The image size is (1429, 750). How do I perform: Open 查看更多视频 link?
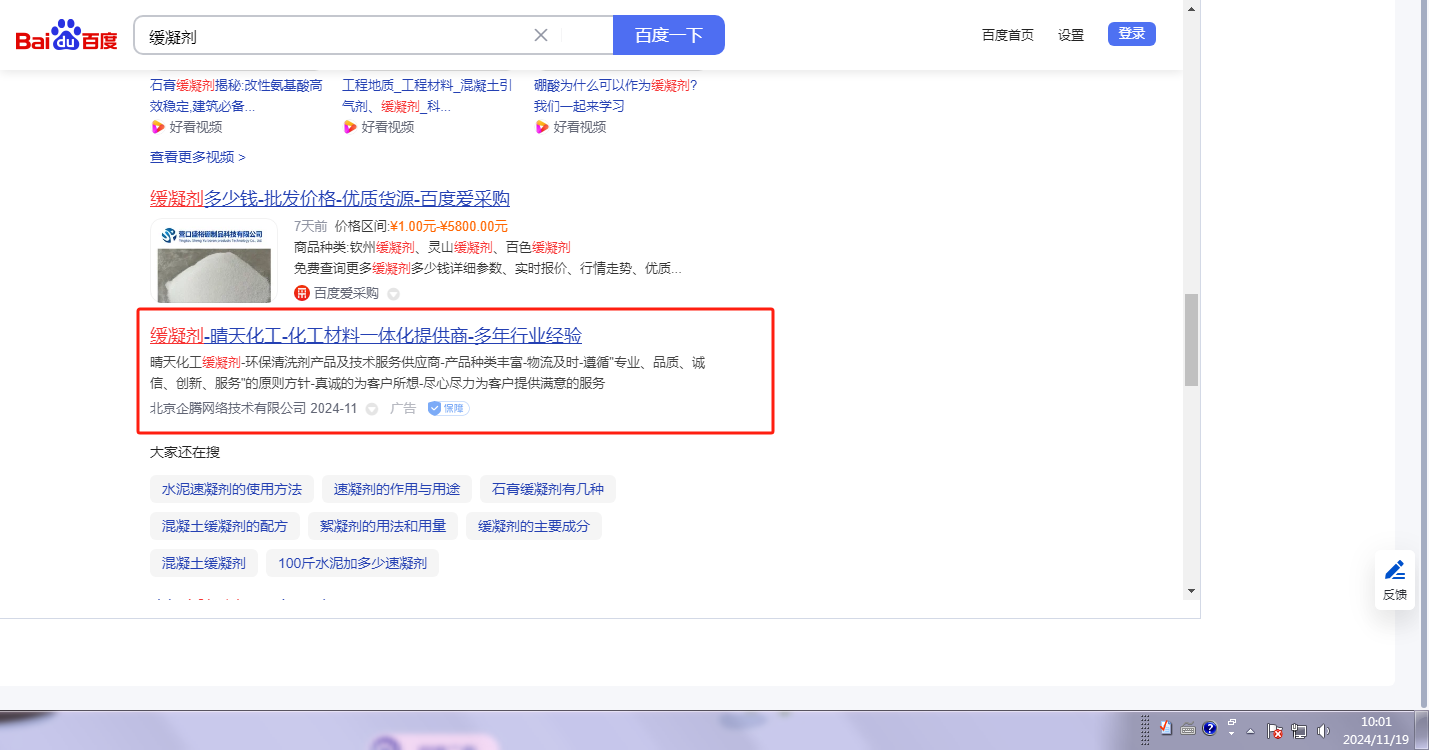(197, 157)
